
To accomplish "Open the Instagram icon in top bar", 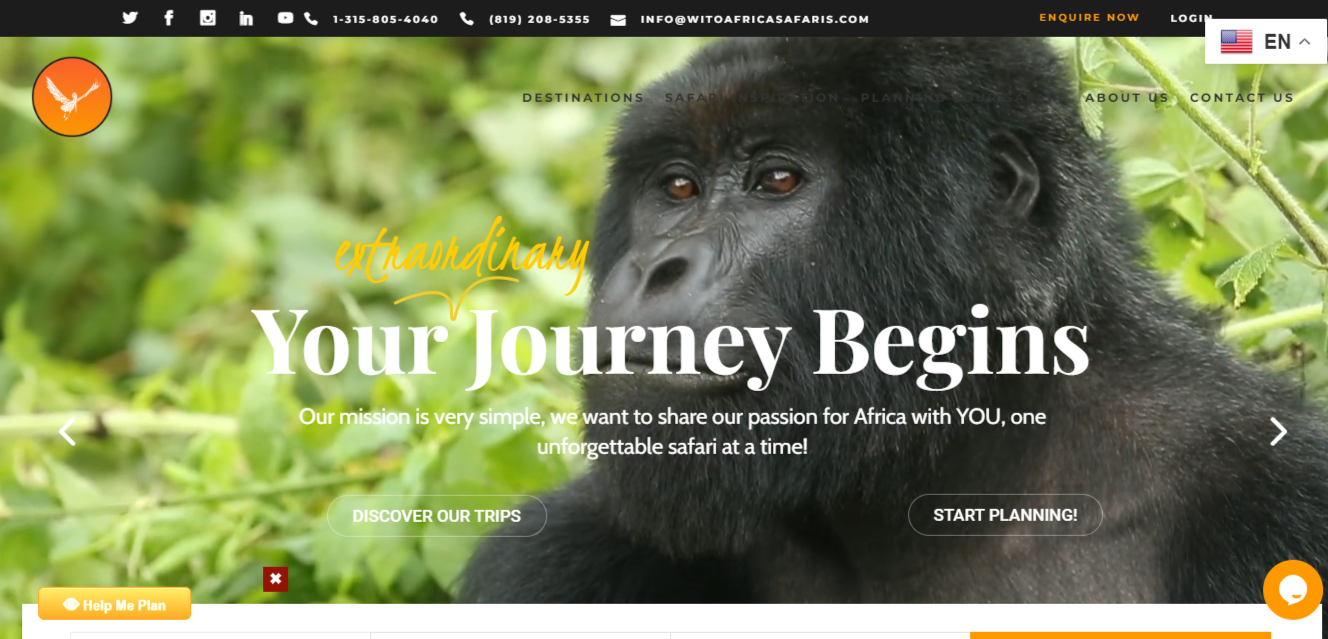I will coord(208,18).
